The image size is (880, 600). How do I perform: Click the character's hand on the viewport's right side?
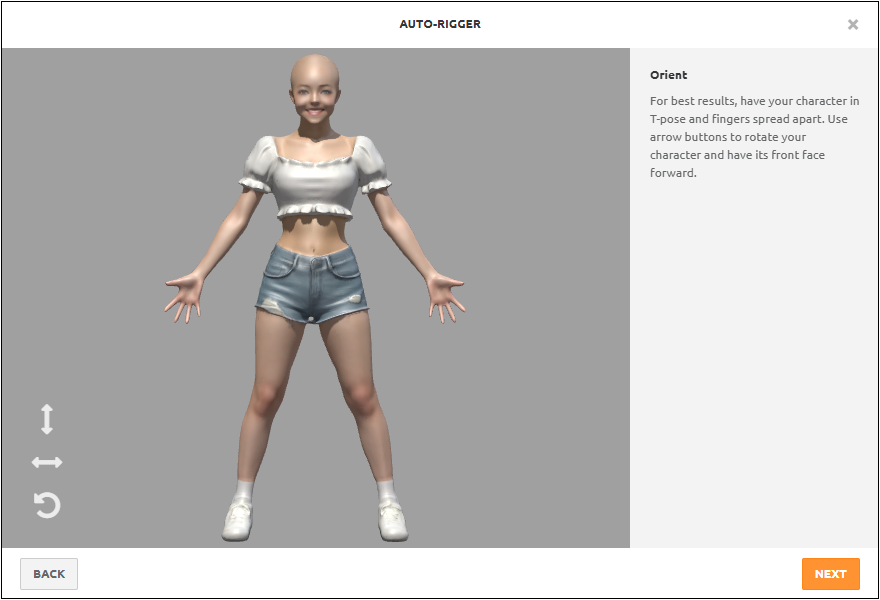click(x=444, y=297)
